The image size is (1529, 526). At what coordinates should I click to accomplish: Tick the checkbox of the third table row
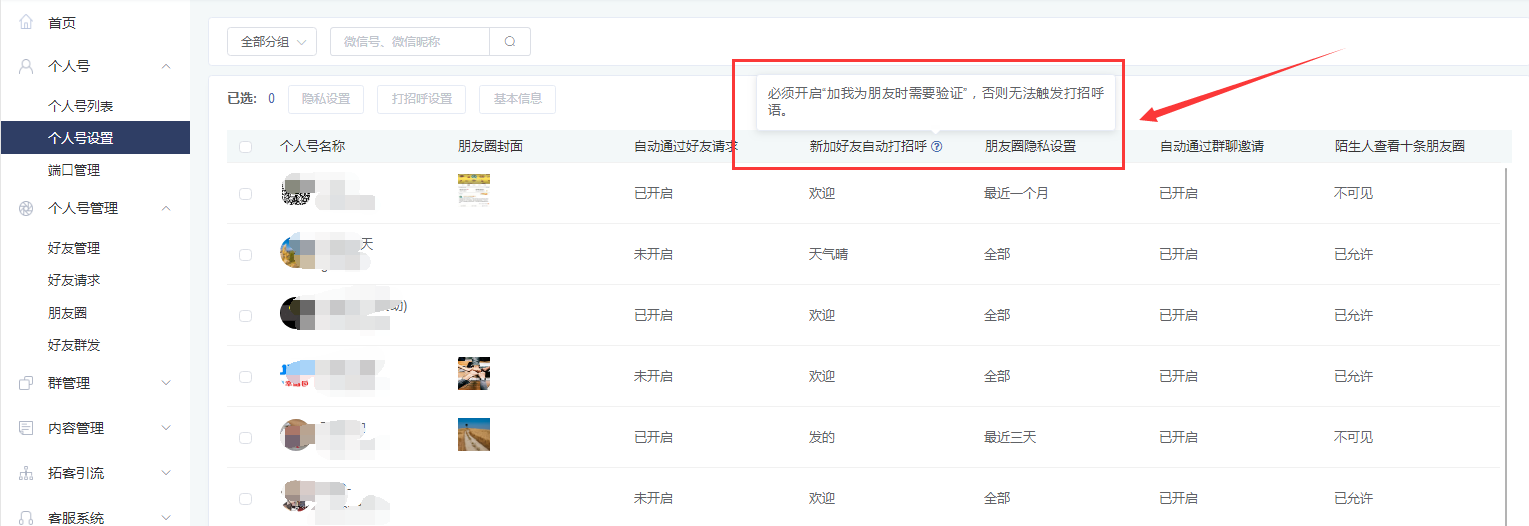[246, 316]
